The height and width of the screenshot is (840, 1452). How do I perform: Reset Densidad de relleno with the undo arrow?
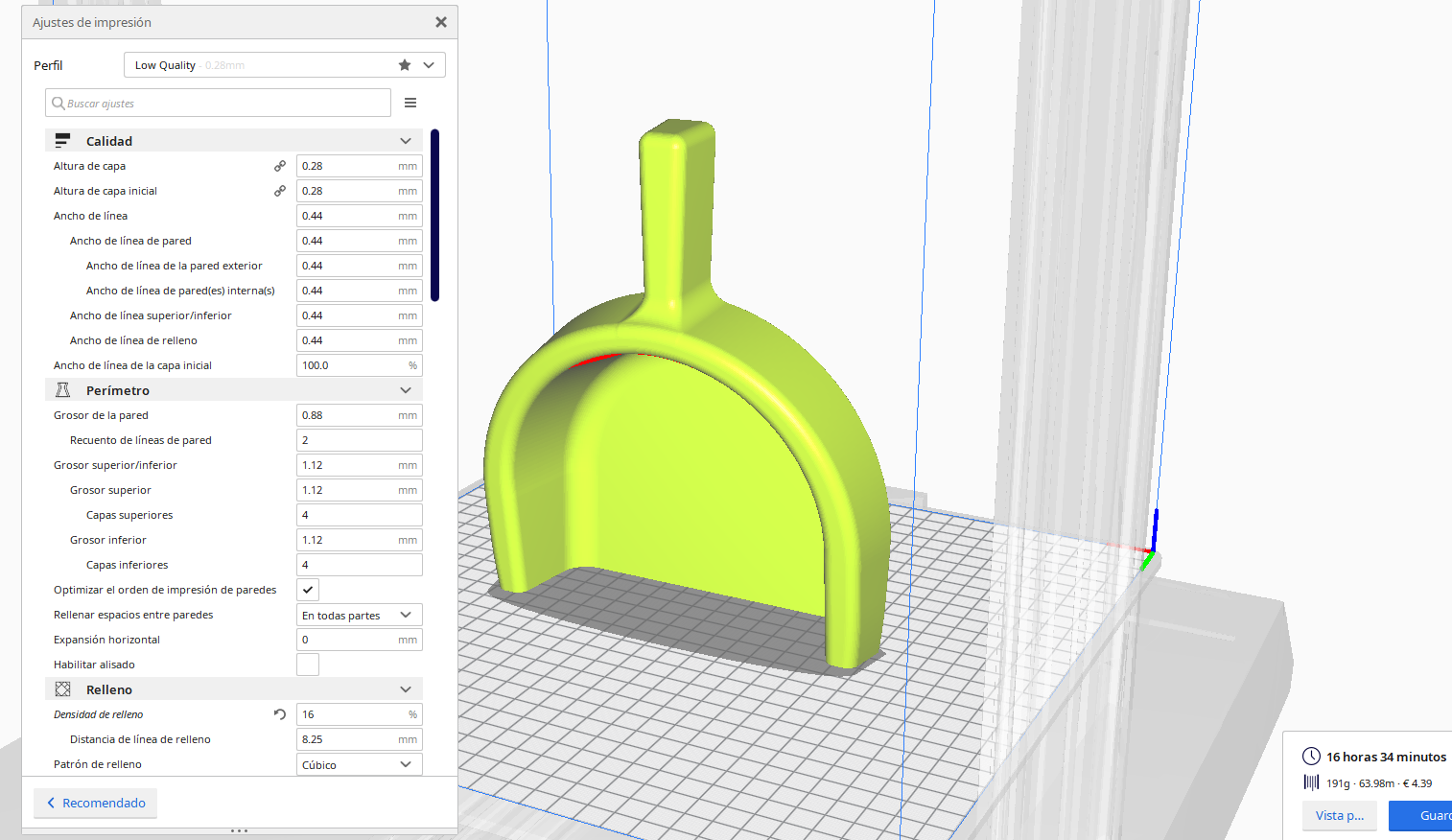click(x=280, y=714)
